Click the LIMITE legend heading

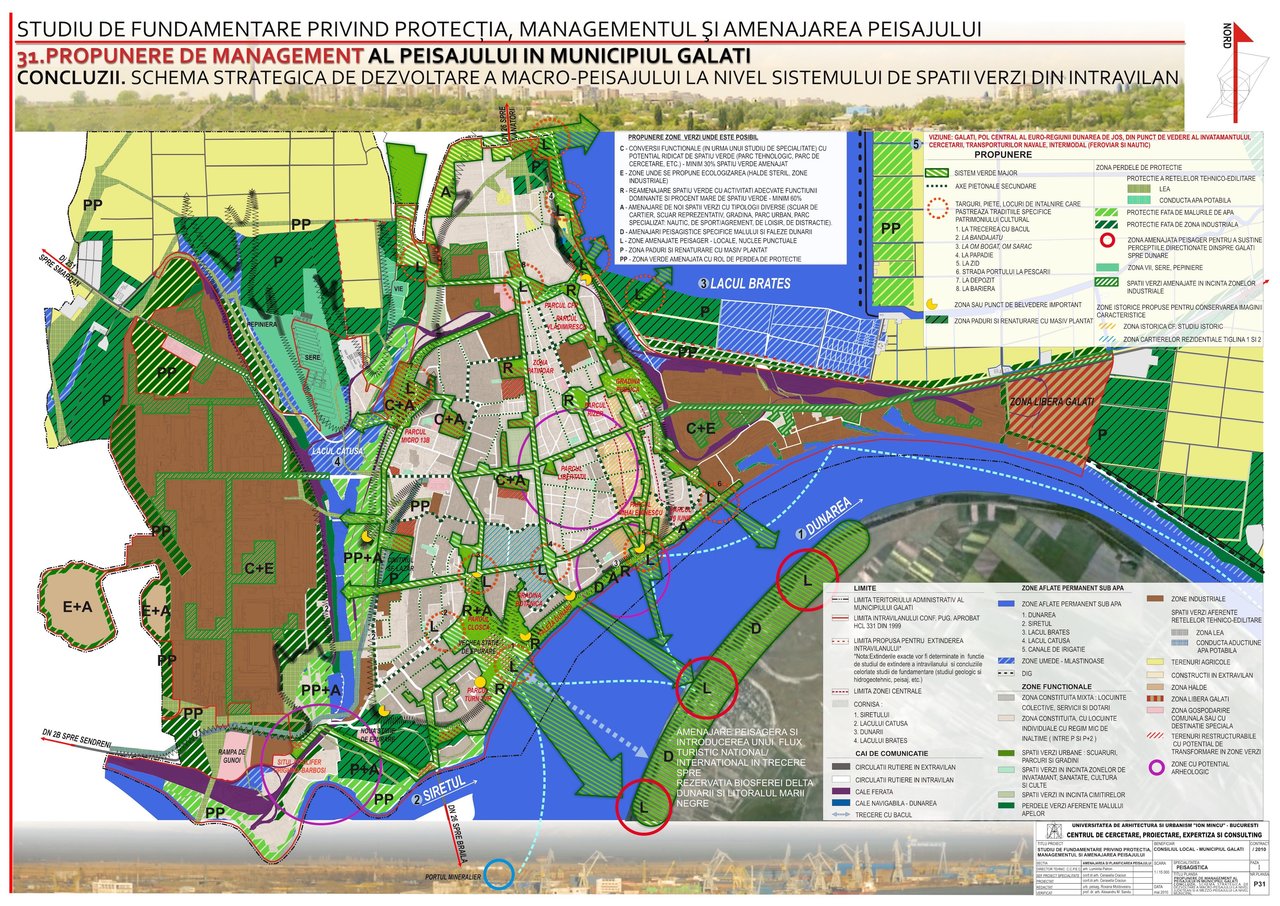[x=865, y=588]
